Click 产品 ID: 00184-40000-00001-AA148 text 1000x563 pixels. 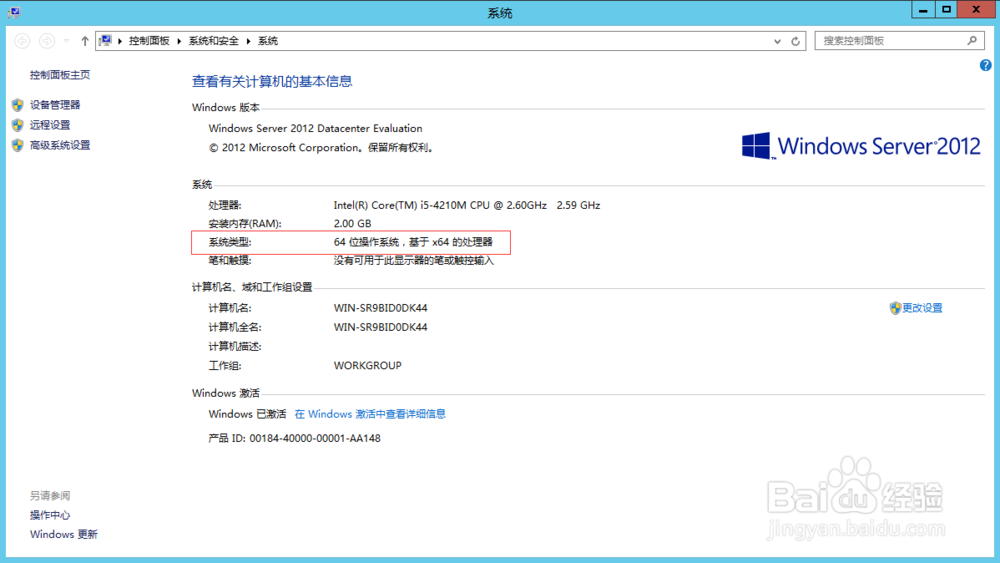point(295,439)
